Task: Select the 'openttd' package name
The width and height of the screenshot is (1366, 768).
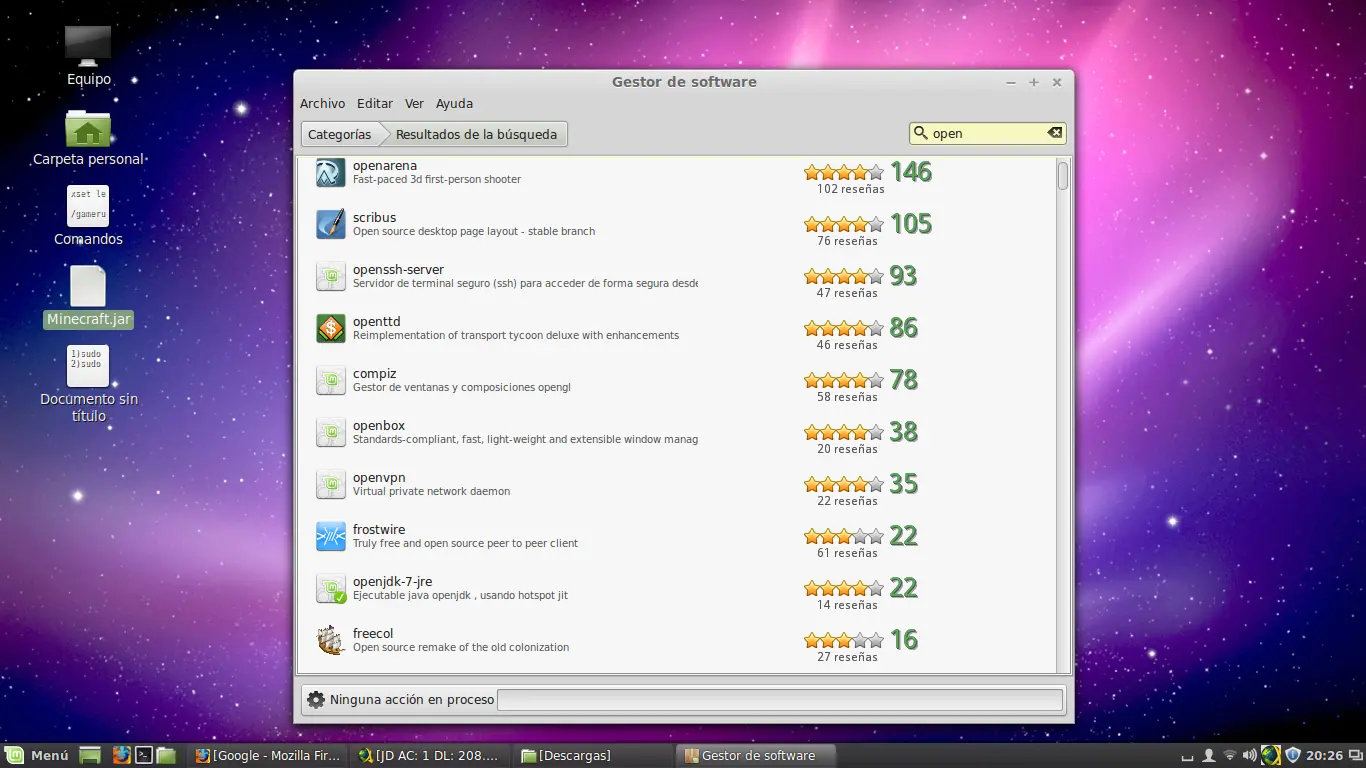Action: 376,322
